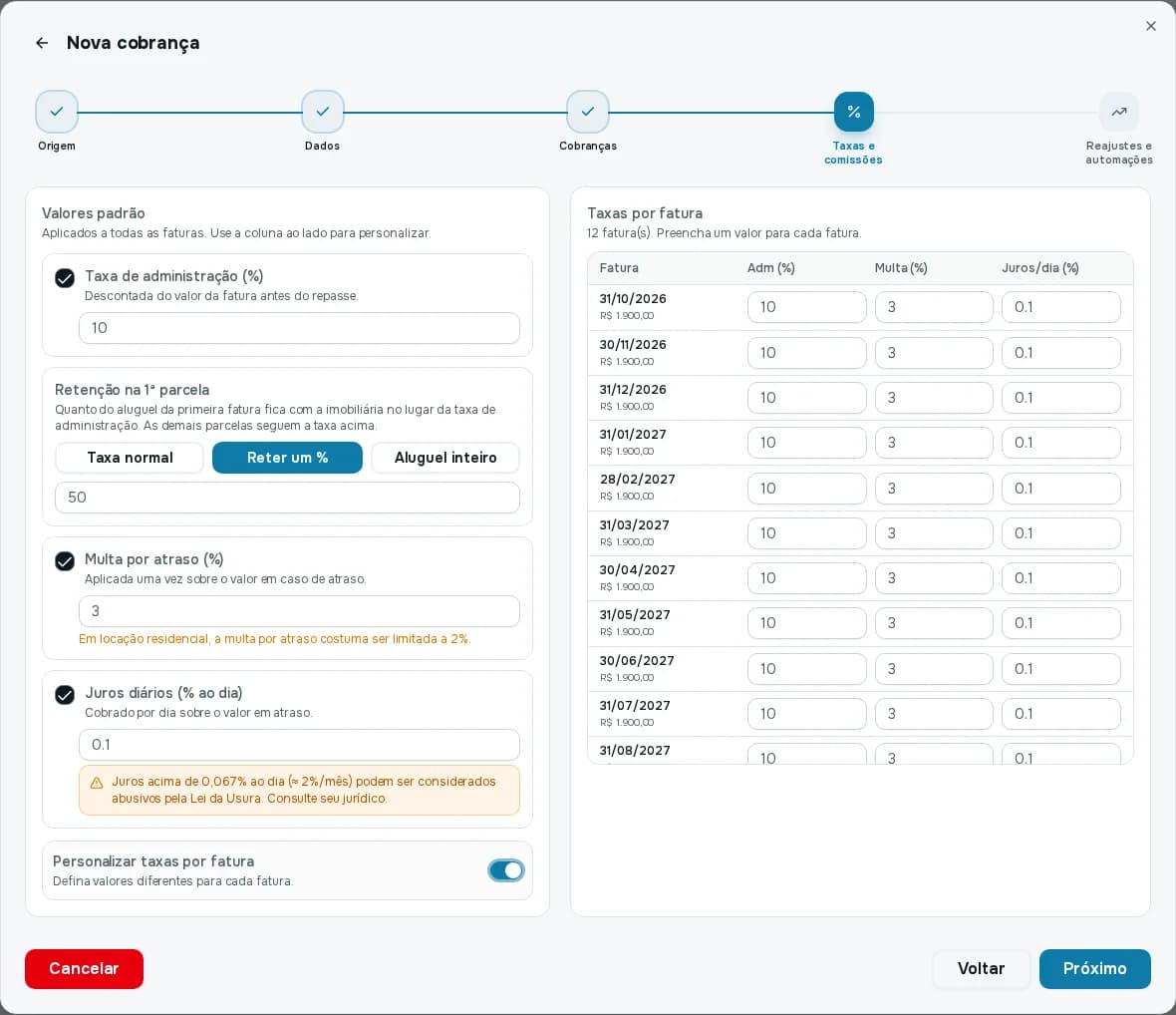
Task: Choose the Aluguel inteiro retention option
Action: tap(445, 458)
